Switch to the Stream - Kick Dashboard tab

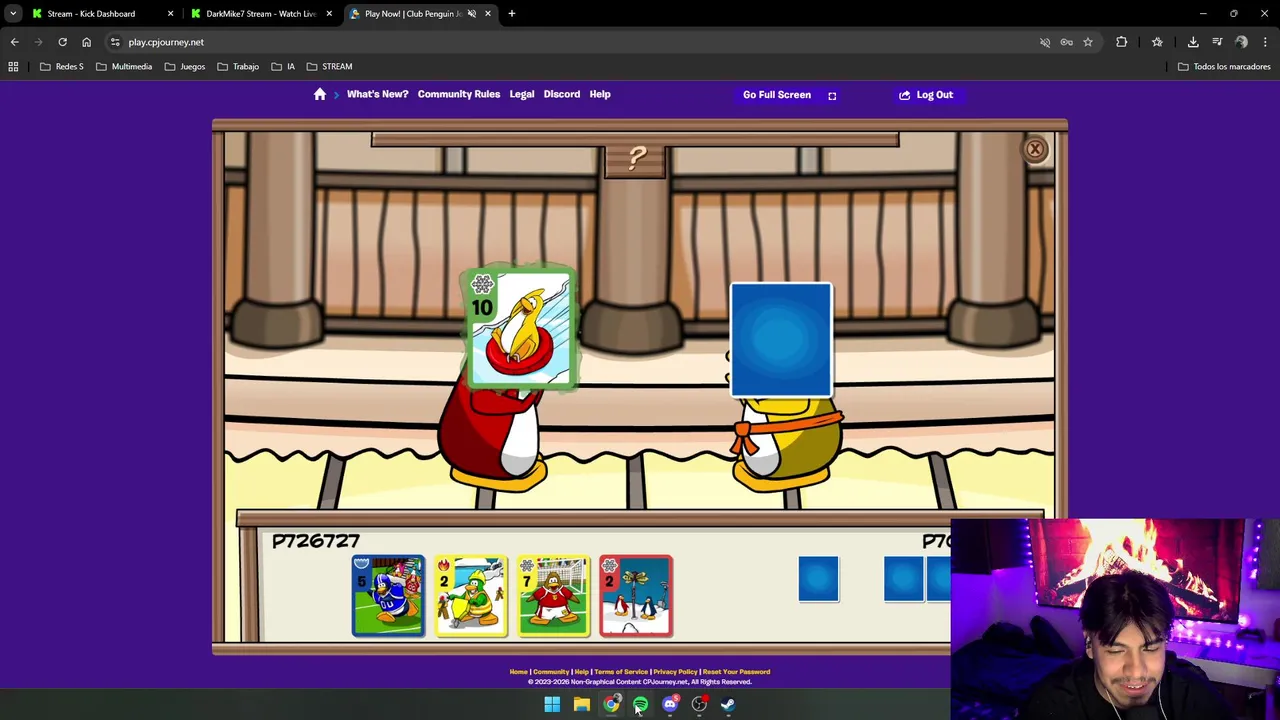click(x=92, y=14)
